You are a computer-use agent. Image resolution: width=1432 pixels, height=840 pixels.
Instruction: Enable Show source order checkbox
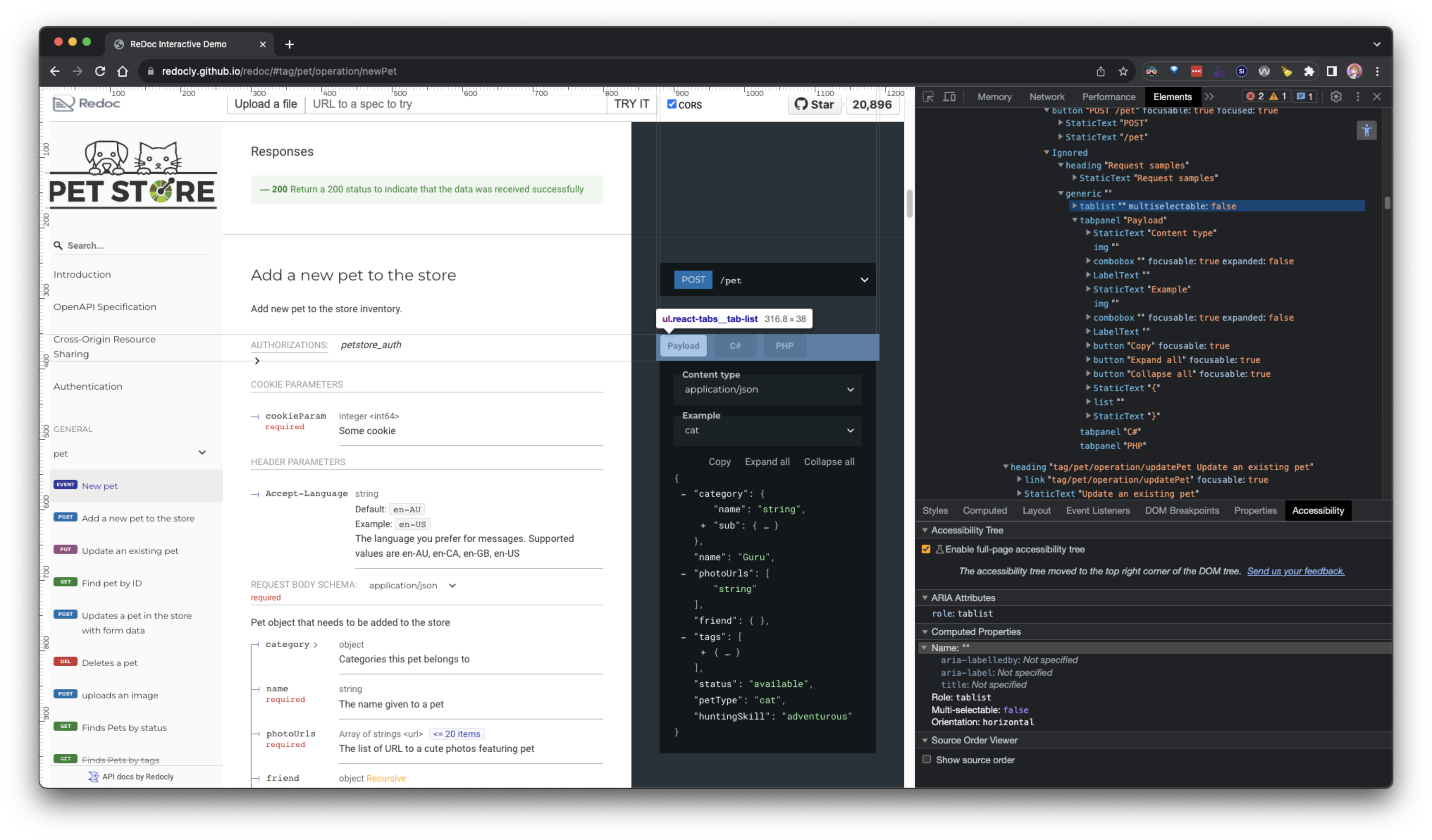(926, 759)
